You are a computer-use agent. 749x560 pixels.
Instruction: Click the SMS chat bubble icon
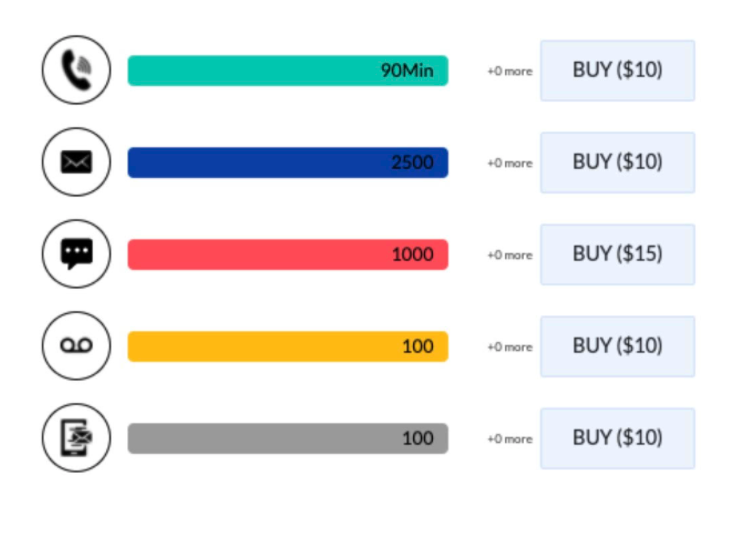76,254
